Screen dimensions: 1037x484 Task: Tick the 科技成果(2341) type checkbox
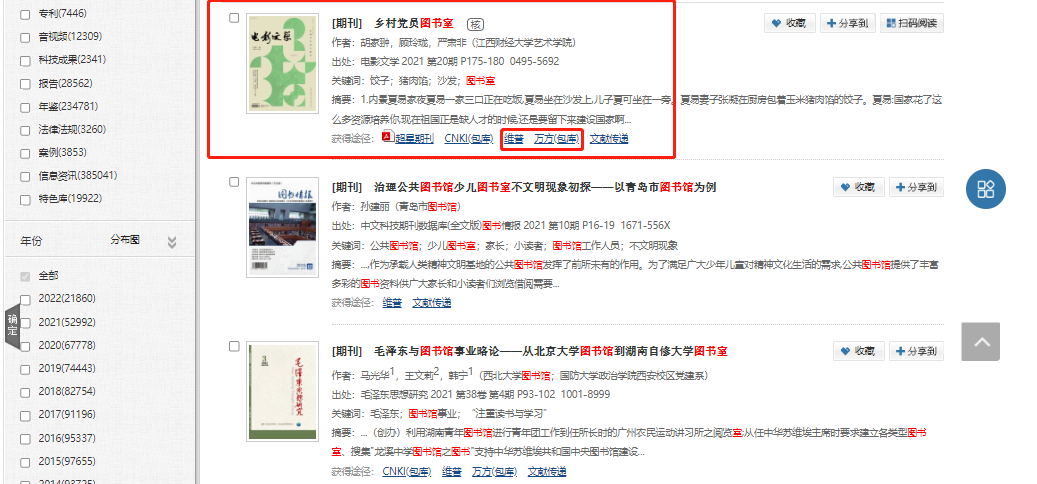pyautogui.click(x=25, y=59)
